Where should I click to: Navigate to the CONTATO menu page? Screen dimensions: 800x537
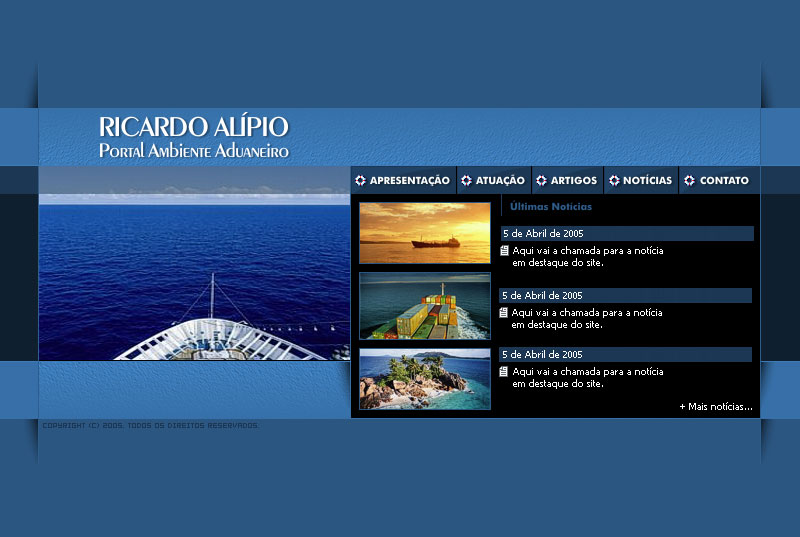(x=724, y=181)
